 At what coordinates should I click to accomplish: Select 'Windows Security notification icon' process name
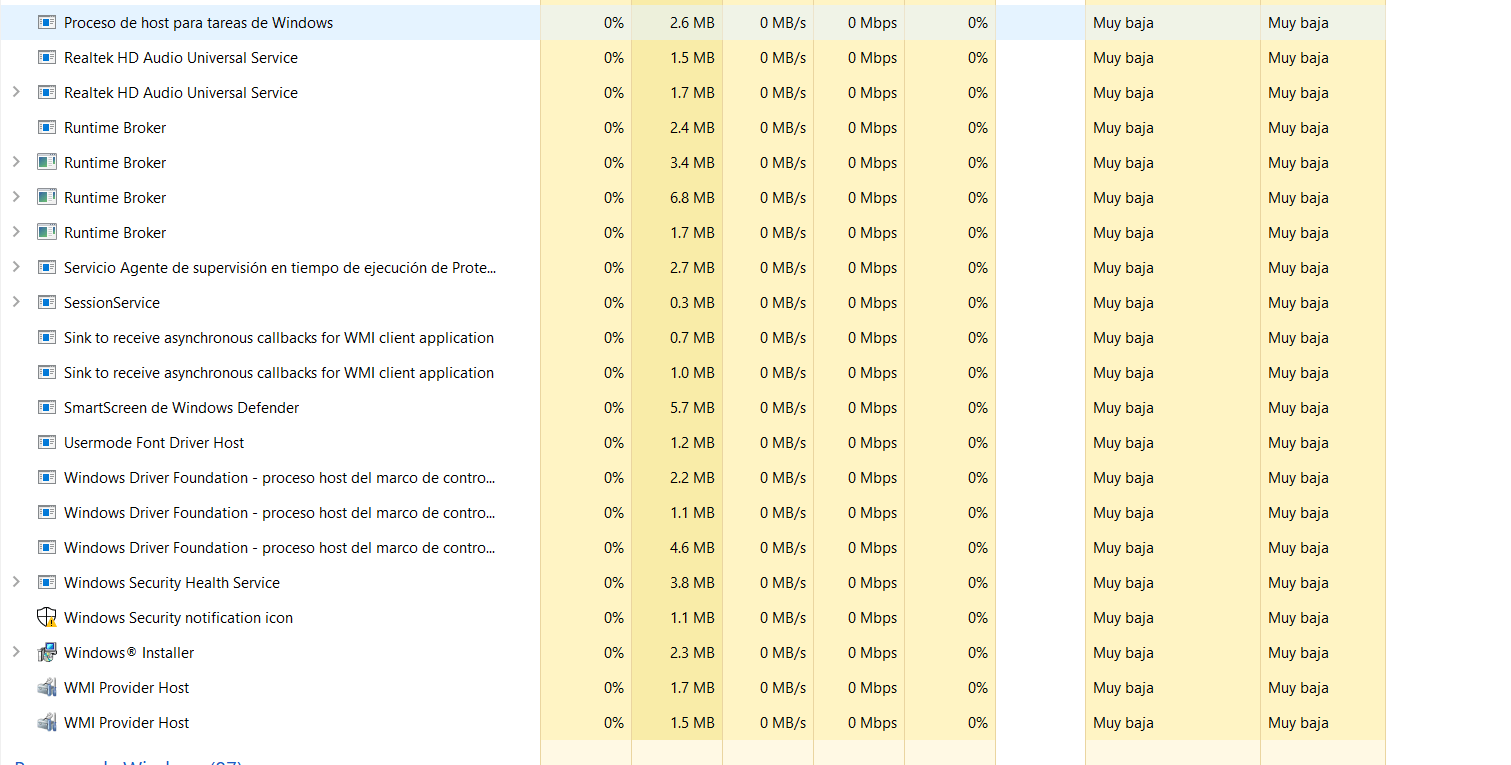[x=178, y=617]
